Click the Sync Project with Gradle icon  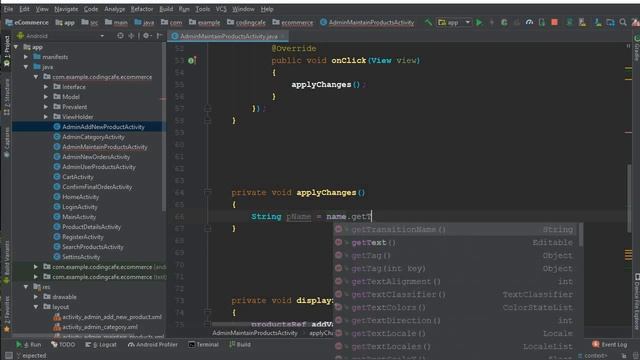click(x=570, y=22)
